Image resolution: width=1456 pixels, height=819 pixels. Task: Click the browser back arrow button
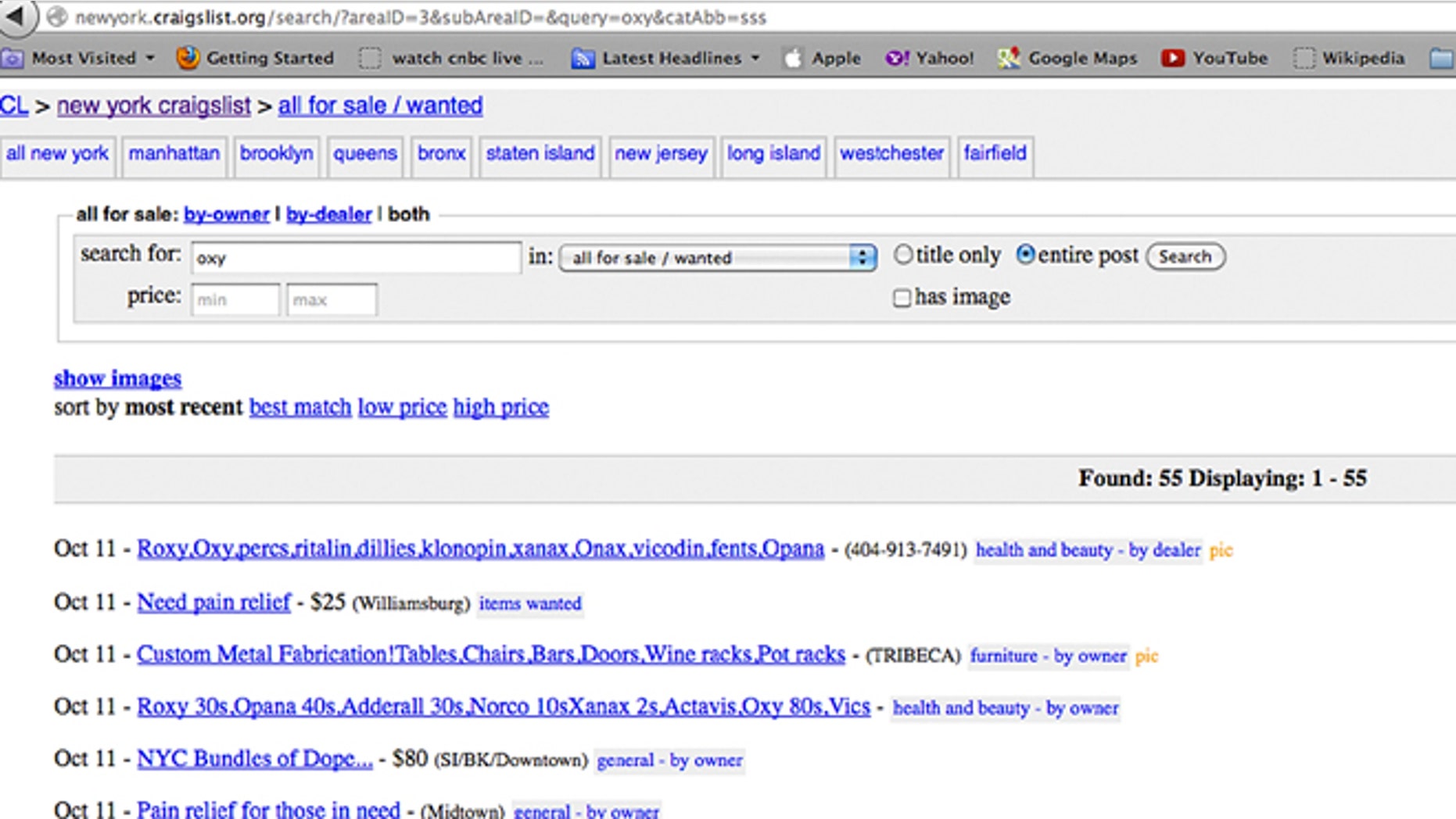point(17,16)
